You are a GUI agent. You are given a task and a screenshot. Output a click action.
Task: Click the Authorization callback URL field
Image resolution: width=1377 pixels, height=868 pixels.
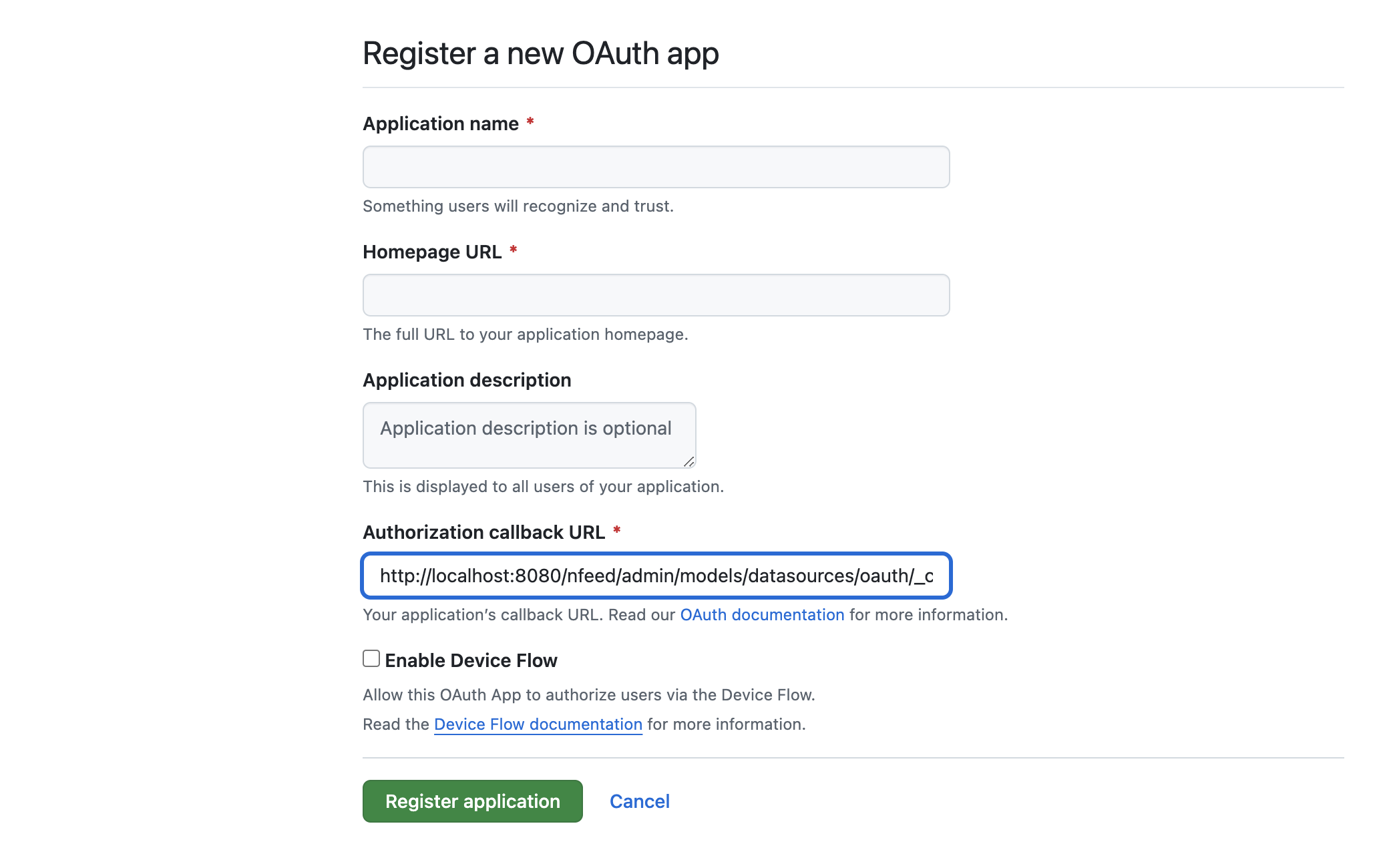(656, 576)
